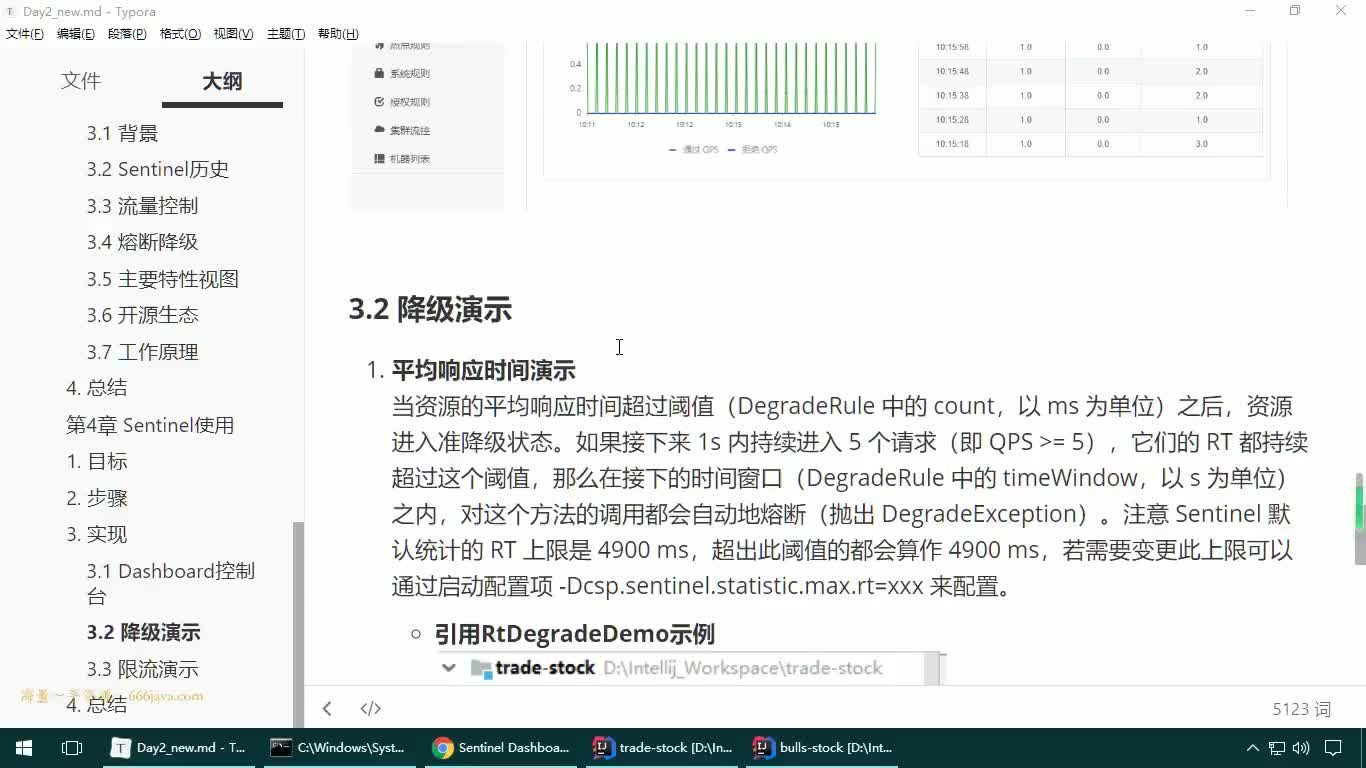
Task: Click the volume speaker tray icon
Action: (1301, 747)
